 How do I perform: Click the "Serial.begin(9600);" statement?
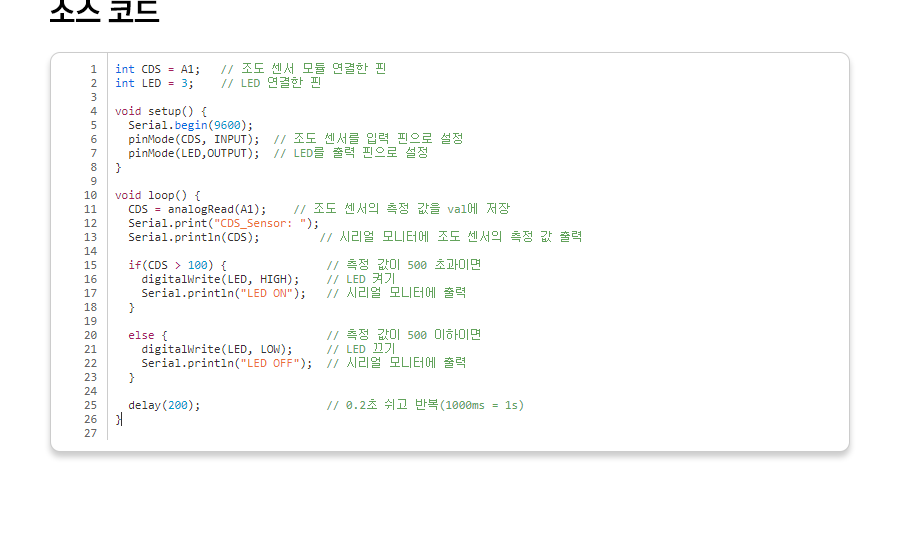[x=190, y=125]
